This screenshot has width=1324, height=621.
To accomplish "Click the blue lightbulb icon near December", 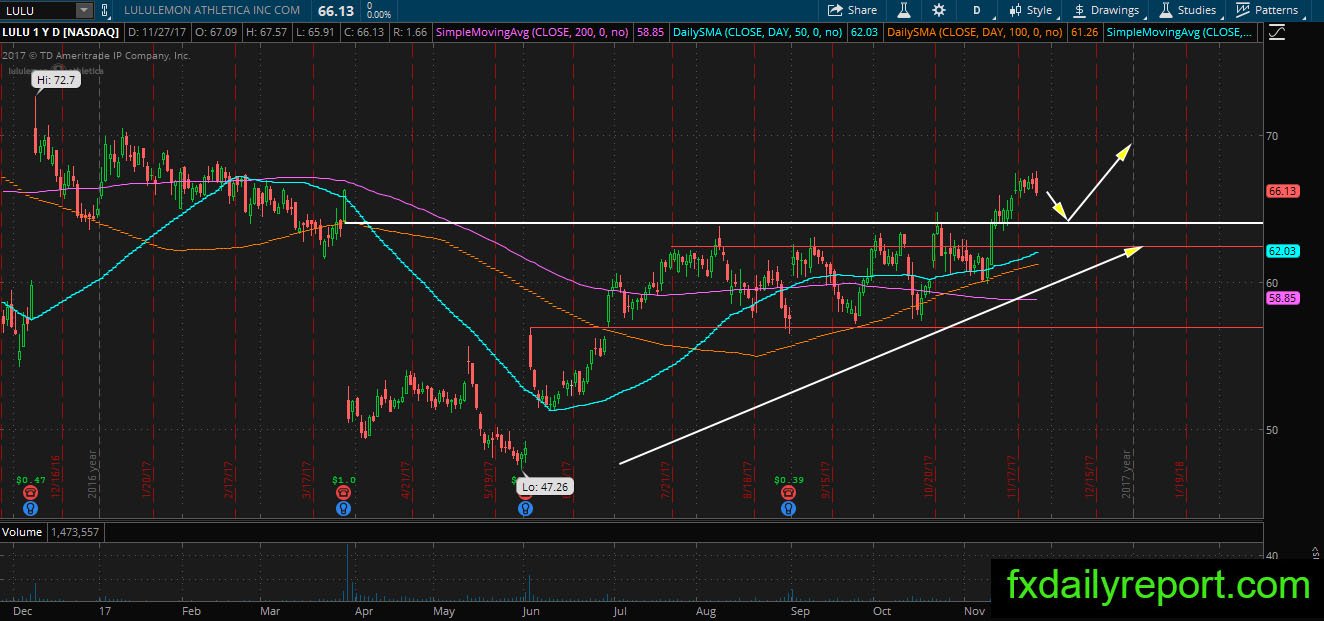I will pos(31,508).
